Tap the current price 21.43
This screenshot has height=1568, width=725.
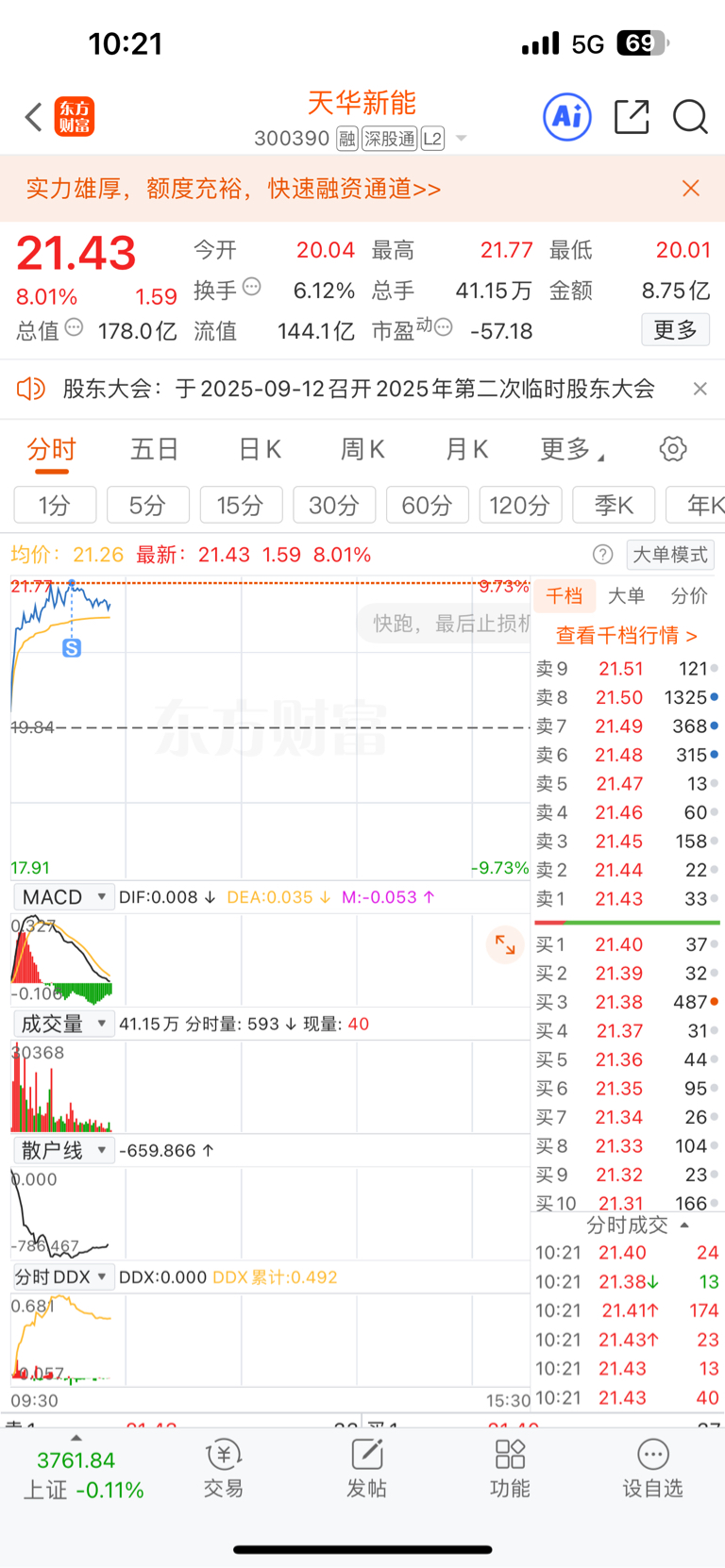point(76,254)
